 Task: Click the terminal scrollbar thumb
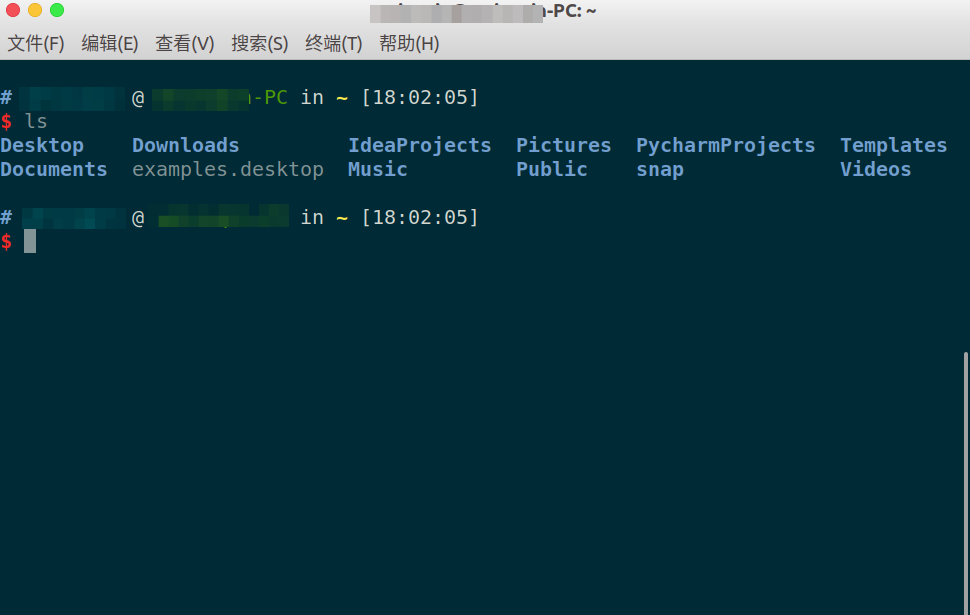[965, 480]
